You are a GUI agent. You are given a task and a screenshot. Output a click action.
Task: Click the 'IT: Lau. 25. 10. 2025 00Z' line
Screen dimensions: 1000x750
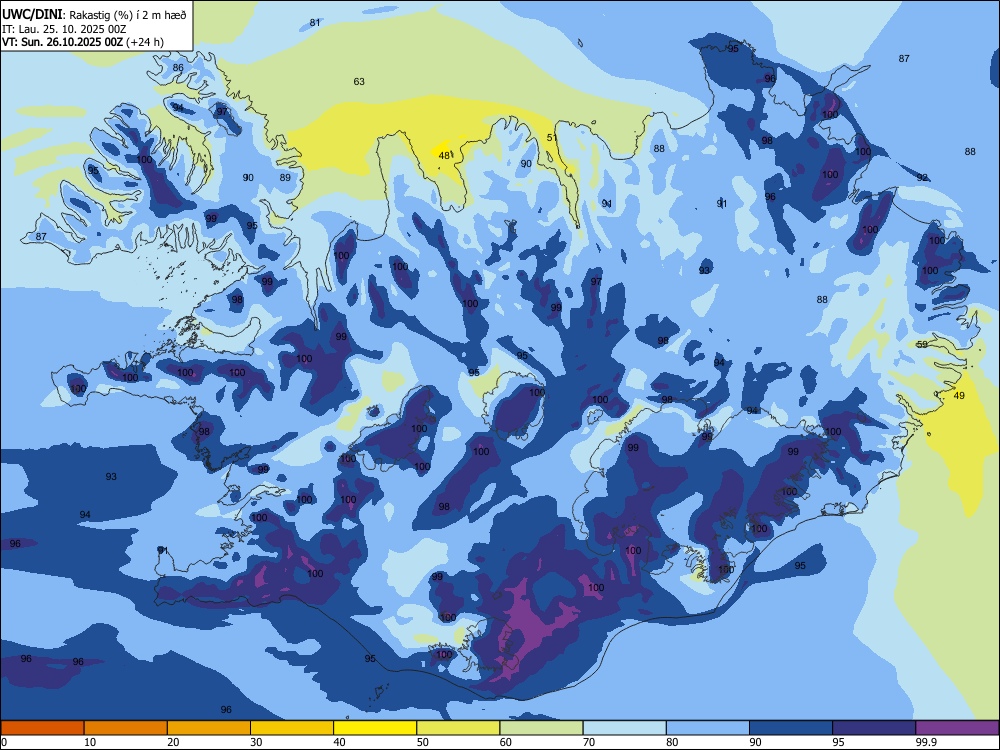click(x=64, y=29)
